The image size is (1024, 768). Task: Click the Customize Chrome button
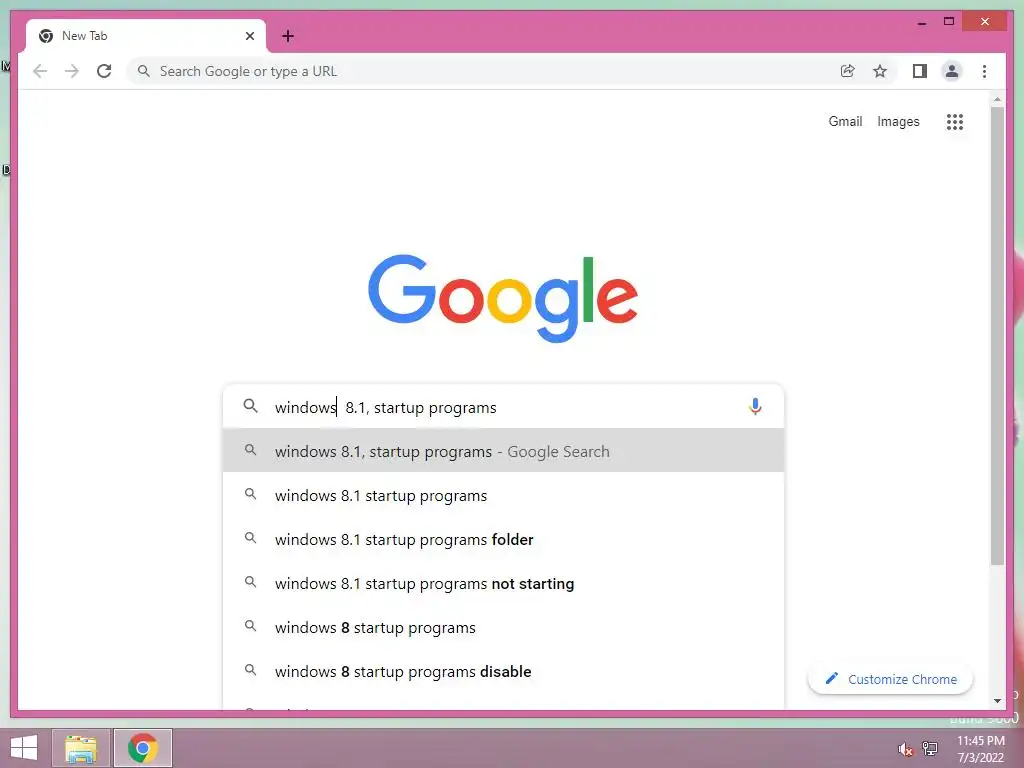pyautogui.click(x=890, y=679)
